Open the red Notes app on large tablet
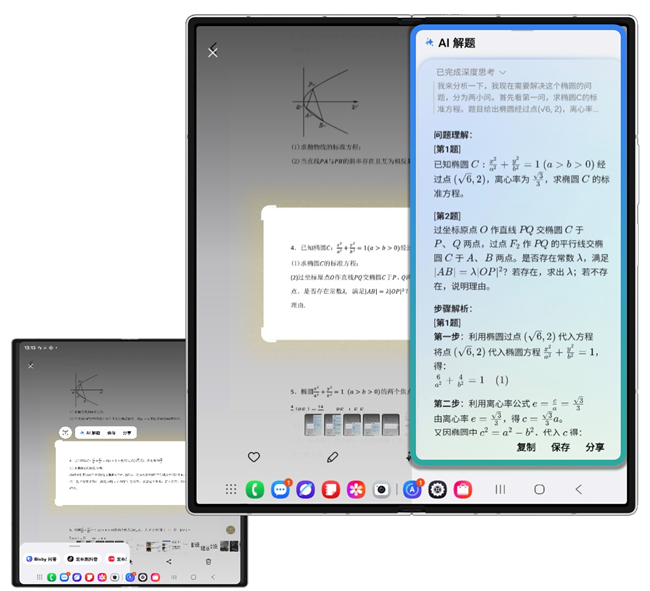650x591 pixels. pyautogui.click(x=331, y=489)
